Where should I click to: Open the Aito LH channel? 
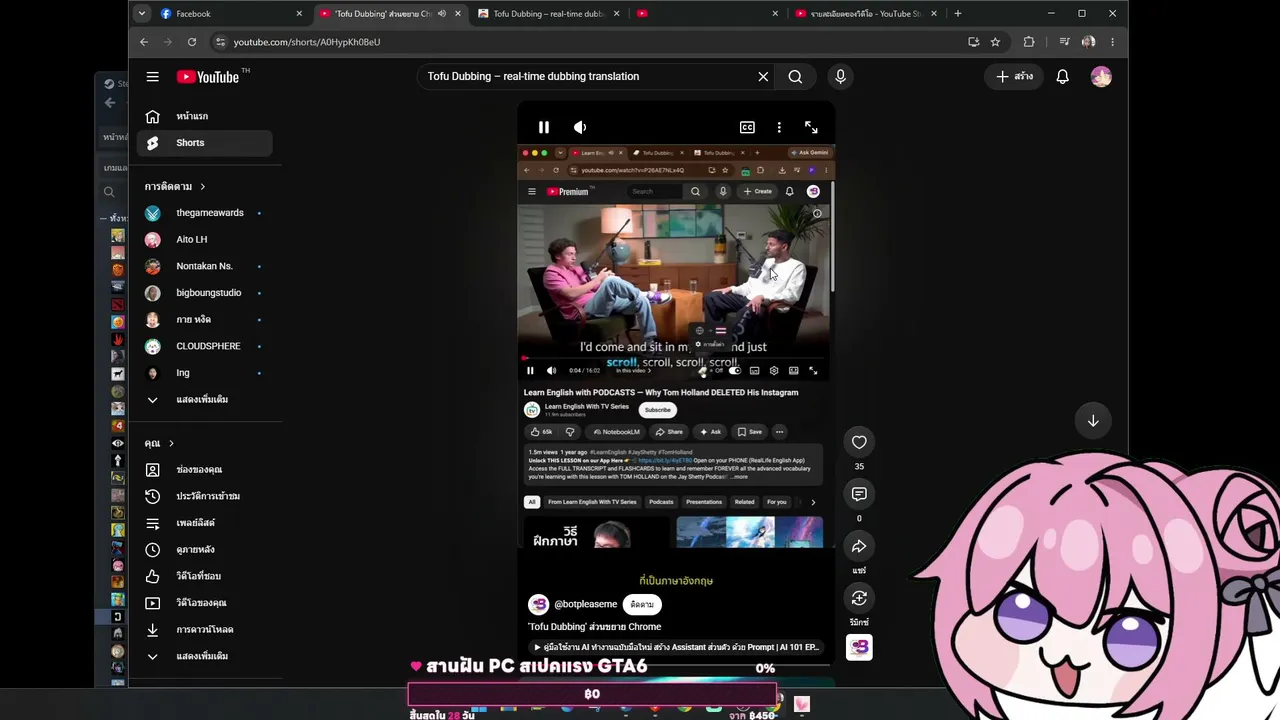point(205,239)
